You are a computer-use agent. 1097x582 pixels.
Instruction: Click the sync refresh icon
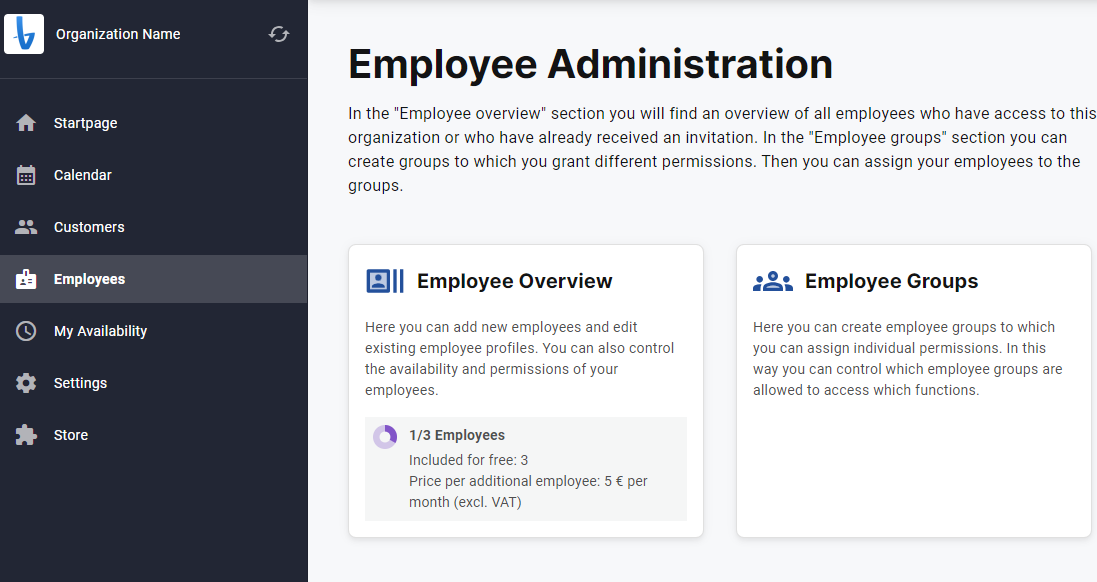point(278,34)
